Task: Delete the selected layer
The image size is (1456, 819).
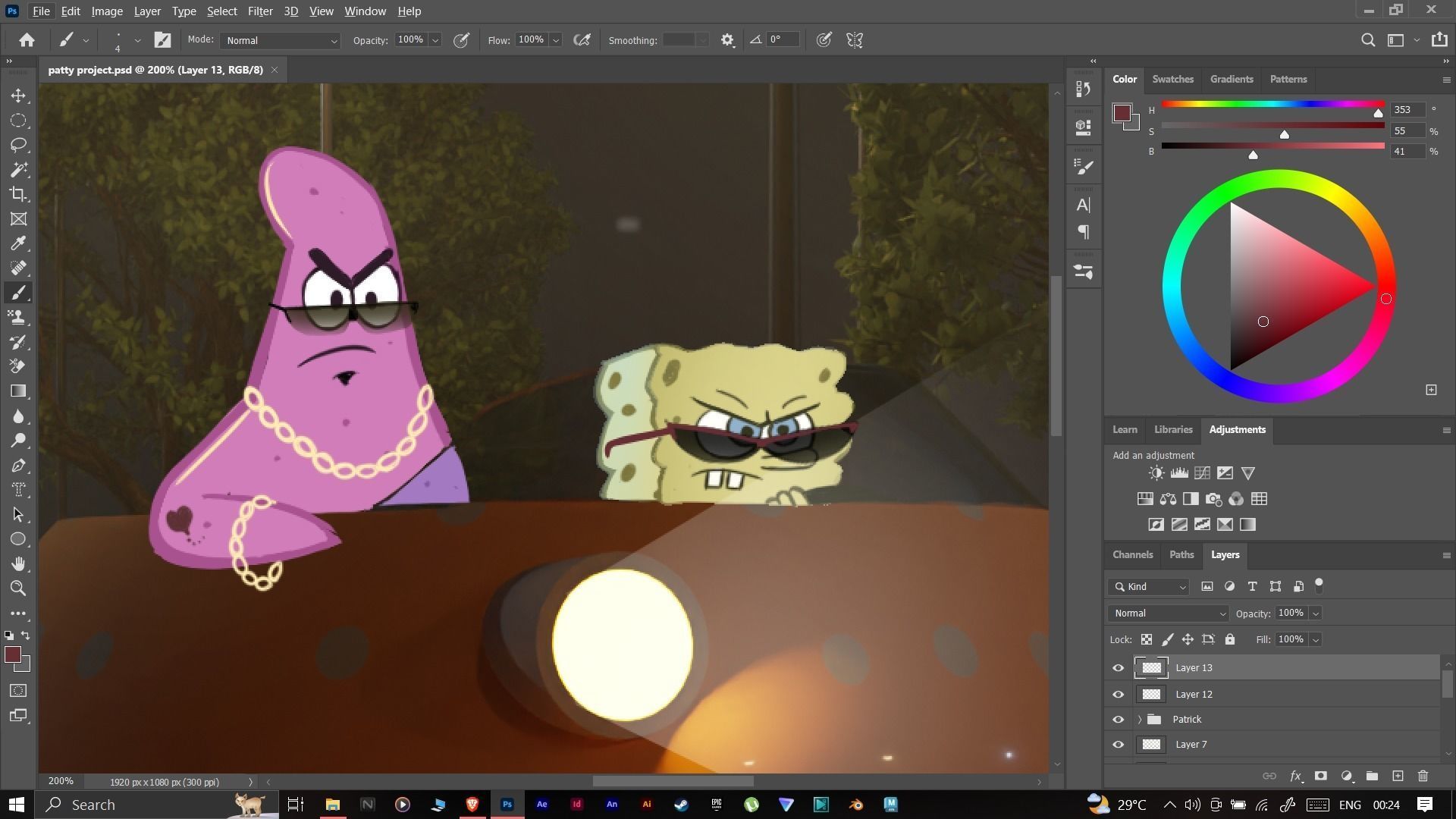Action: point(1423,776)
